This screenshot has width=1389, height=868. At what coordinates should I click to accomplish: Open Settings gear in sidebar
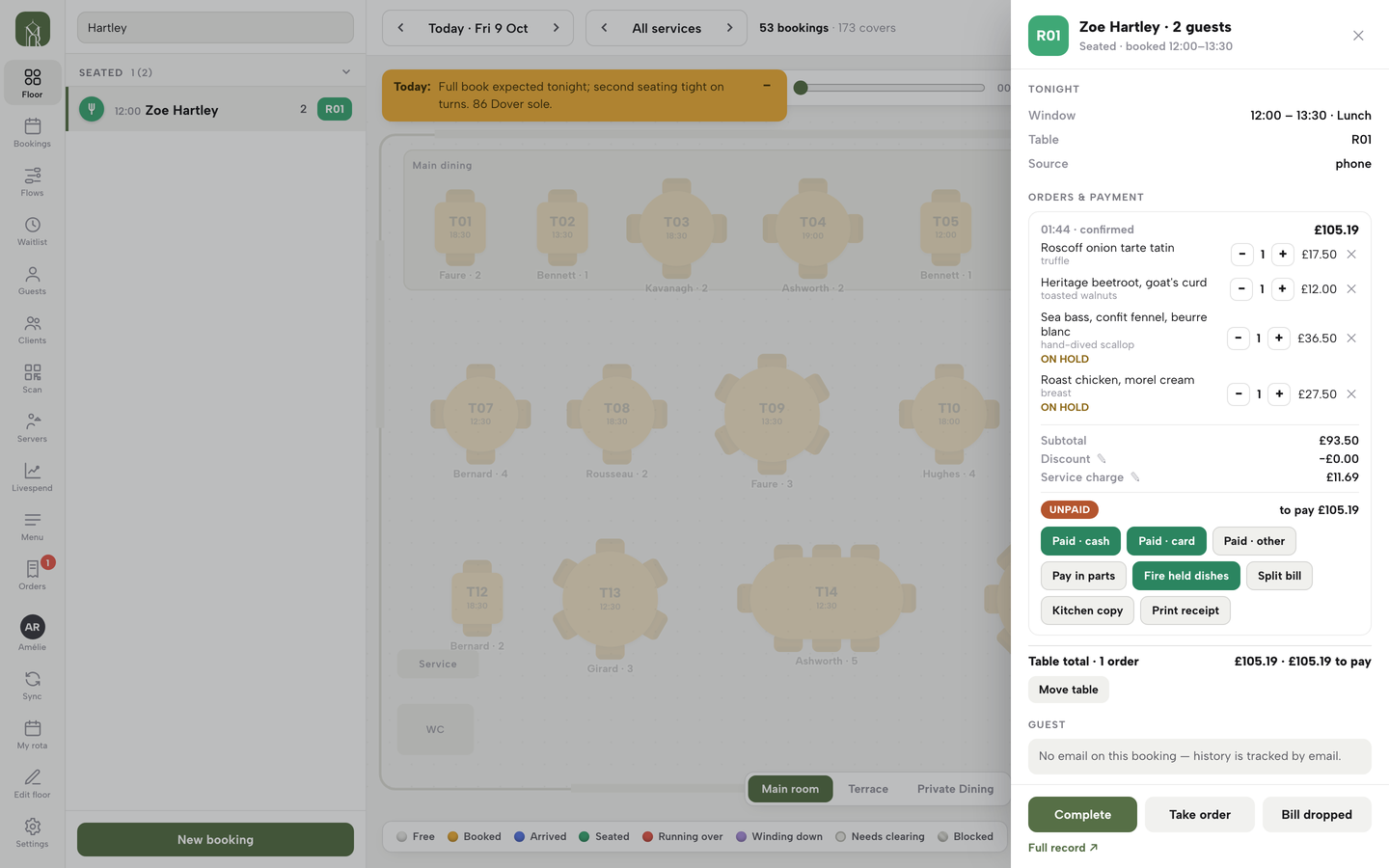[x=32, y=832]
